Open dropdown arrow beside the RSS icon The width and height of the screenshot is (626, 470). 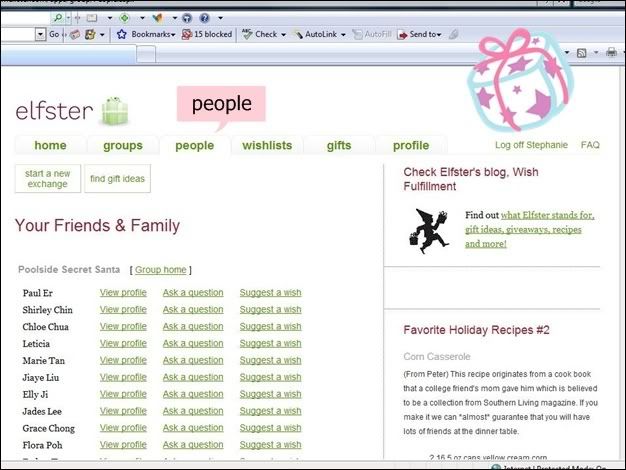596,52
